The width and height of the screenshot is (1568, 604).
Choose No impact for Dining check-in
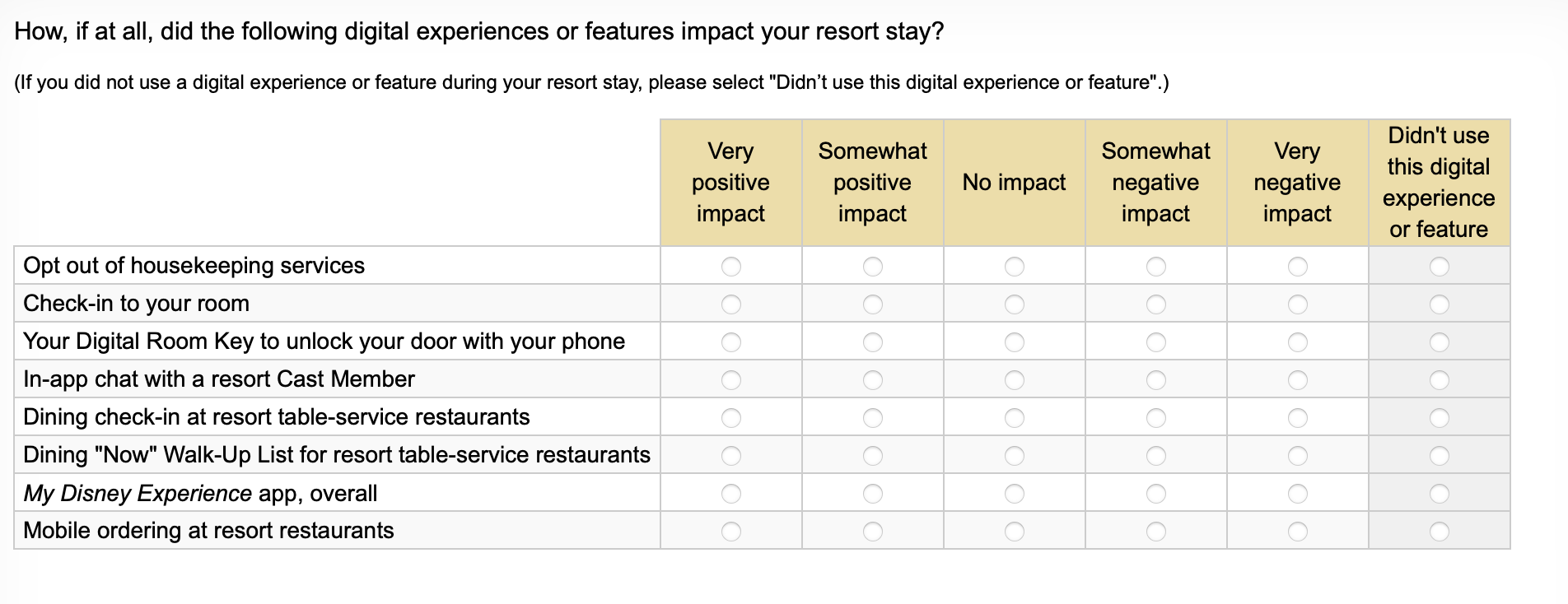[x=1014, y=418]
